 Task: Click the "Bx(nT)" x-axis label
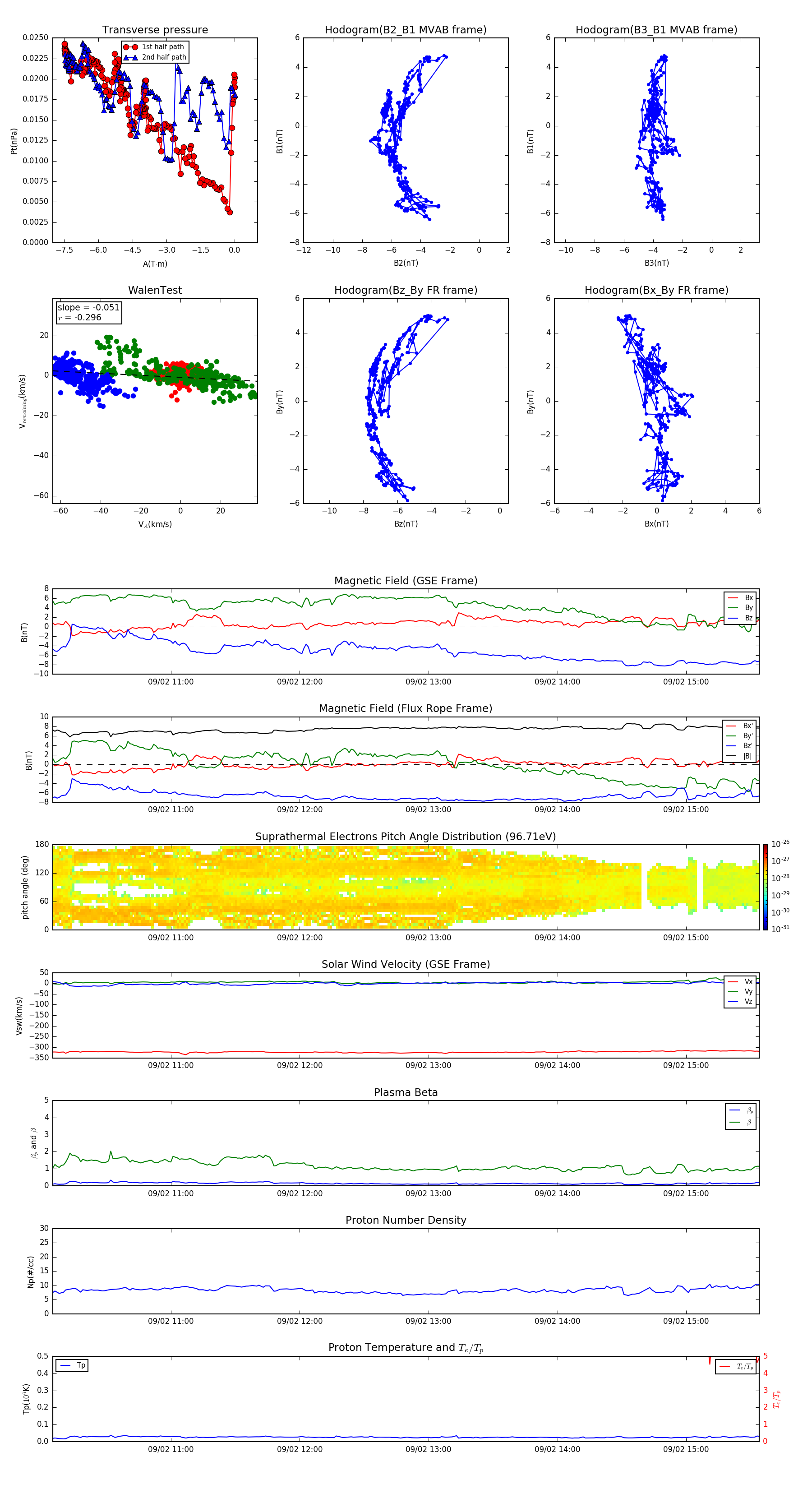point(656,524)
